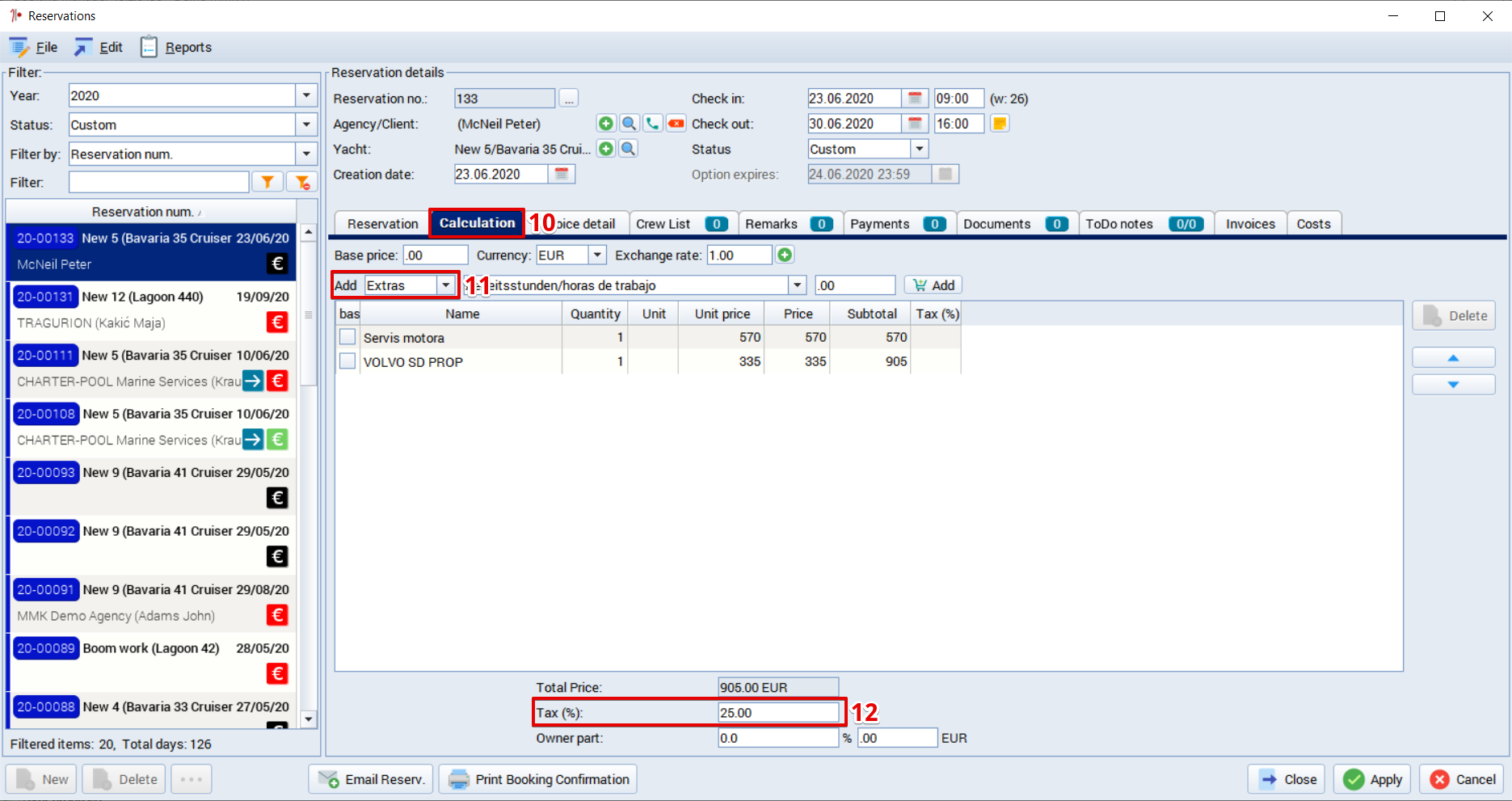The width and height of the screenshot is (1512, 801).
Task: Open the Check out date calendar picker
Action: click(x=915, y=124)
